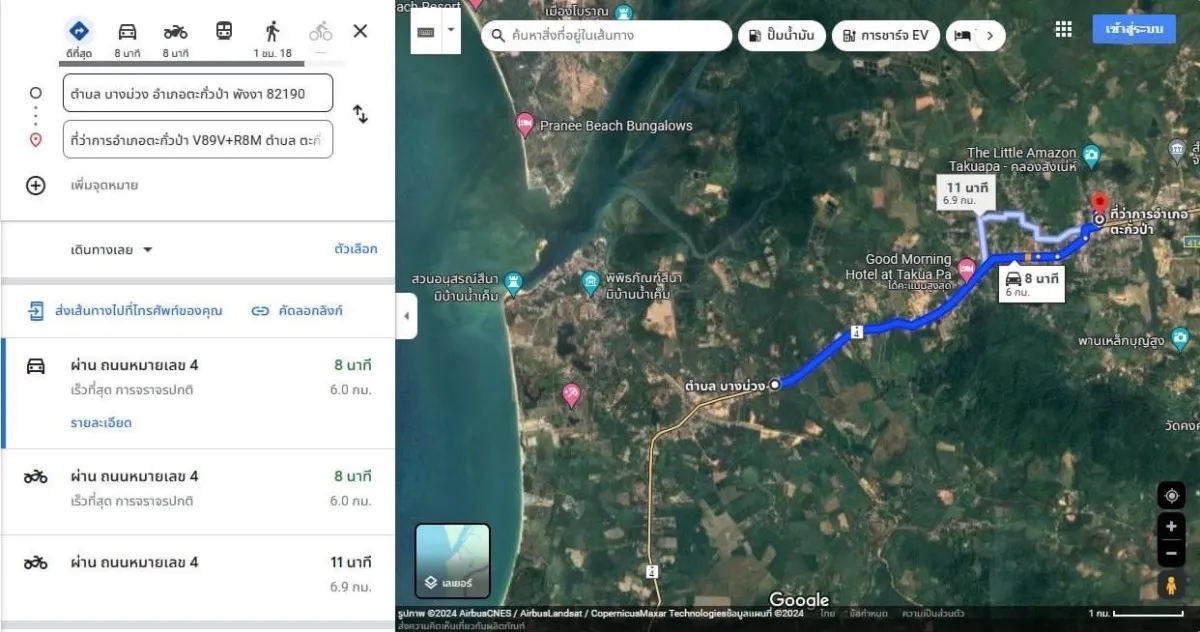
Task: Toggle the layers map view thumbnail
Action: [x=453, y=560]
